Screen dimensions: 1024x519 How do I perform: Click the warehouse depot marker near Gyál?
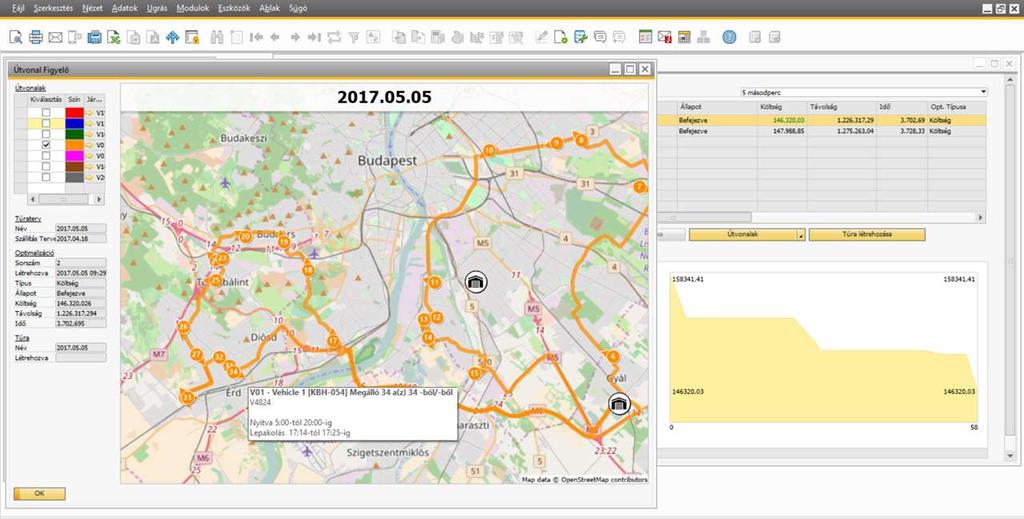618,405
